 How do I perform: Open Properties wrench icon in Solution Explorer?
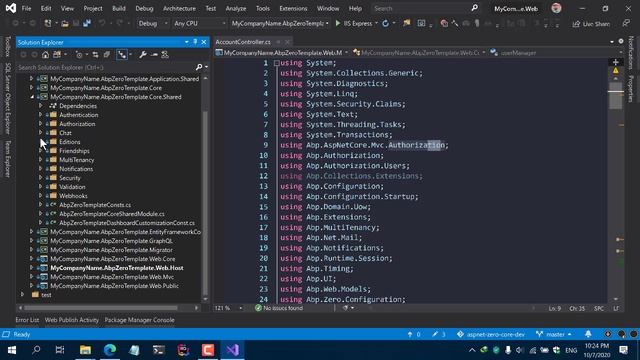143,55
